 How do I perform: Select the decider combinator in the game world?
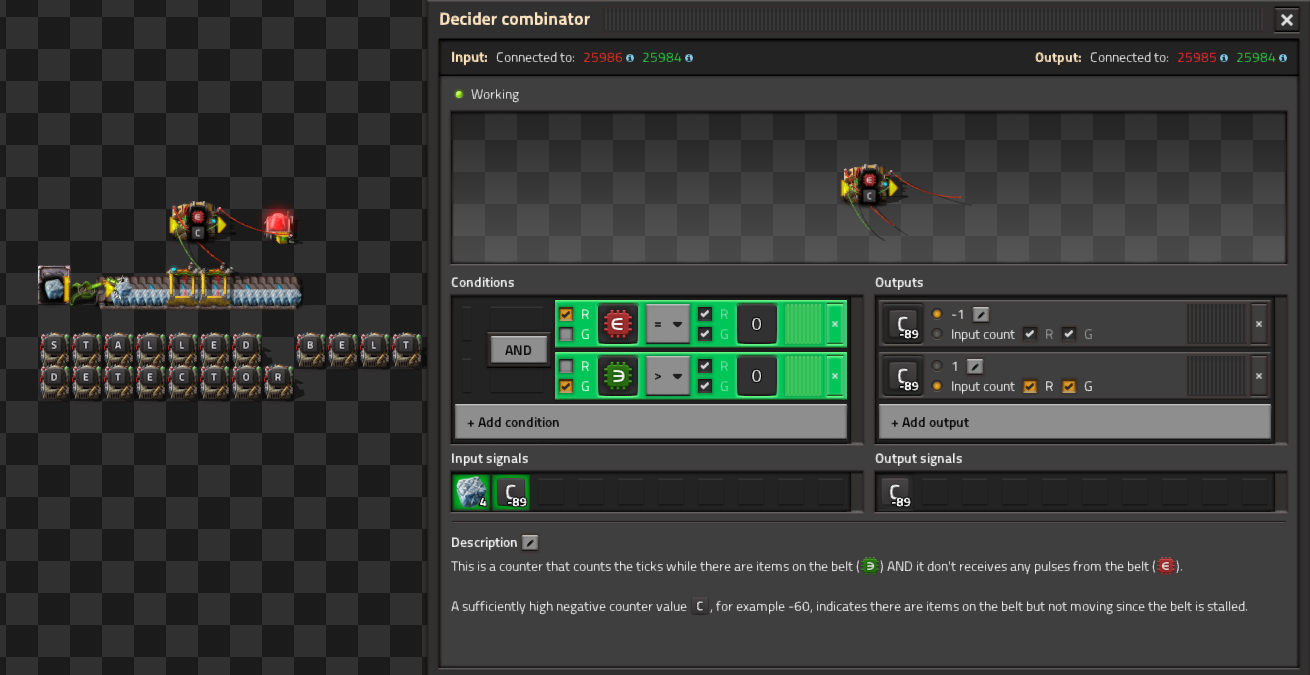[198, 220]
